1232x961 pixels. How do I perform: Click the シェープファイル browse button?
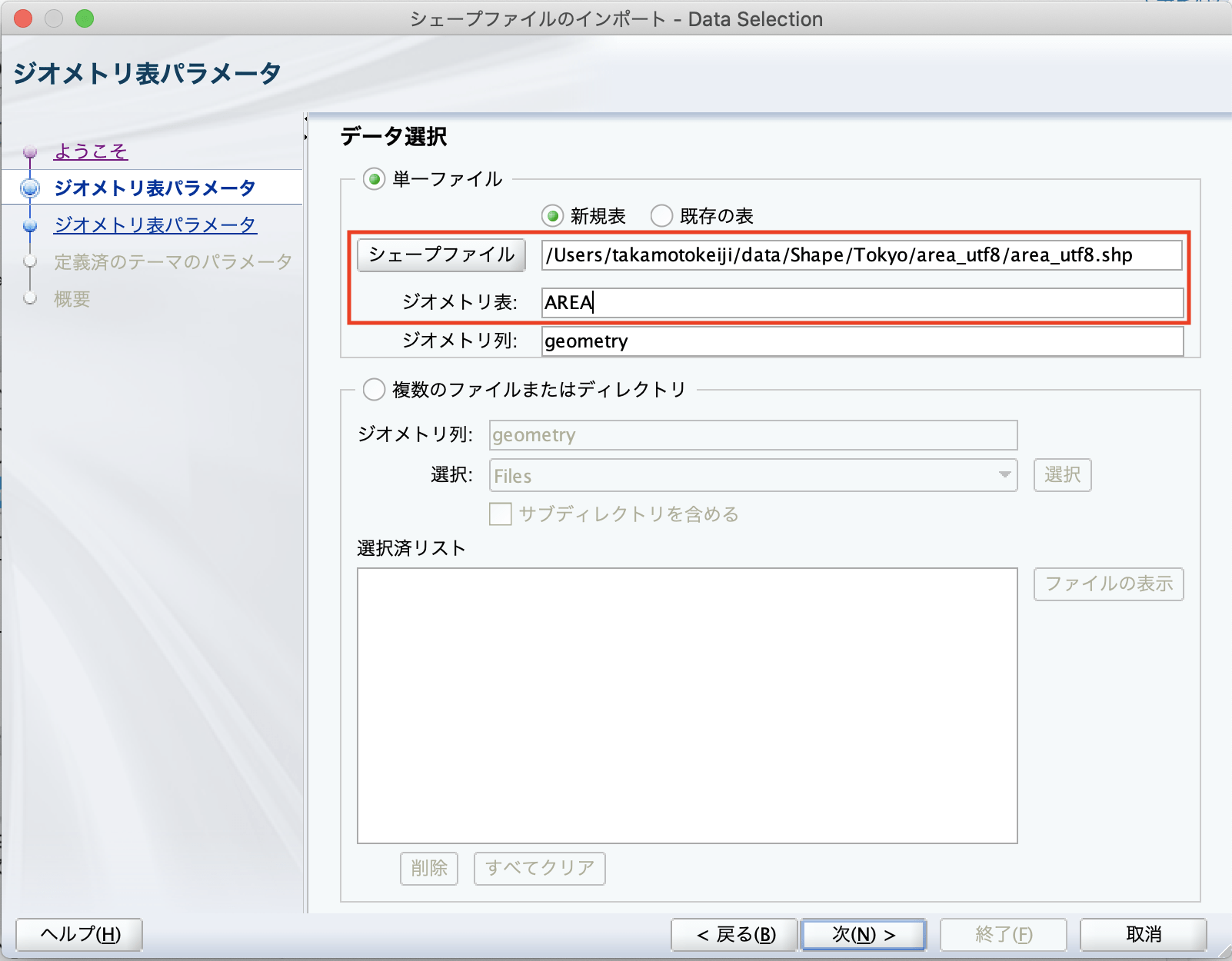click(441, 254)
